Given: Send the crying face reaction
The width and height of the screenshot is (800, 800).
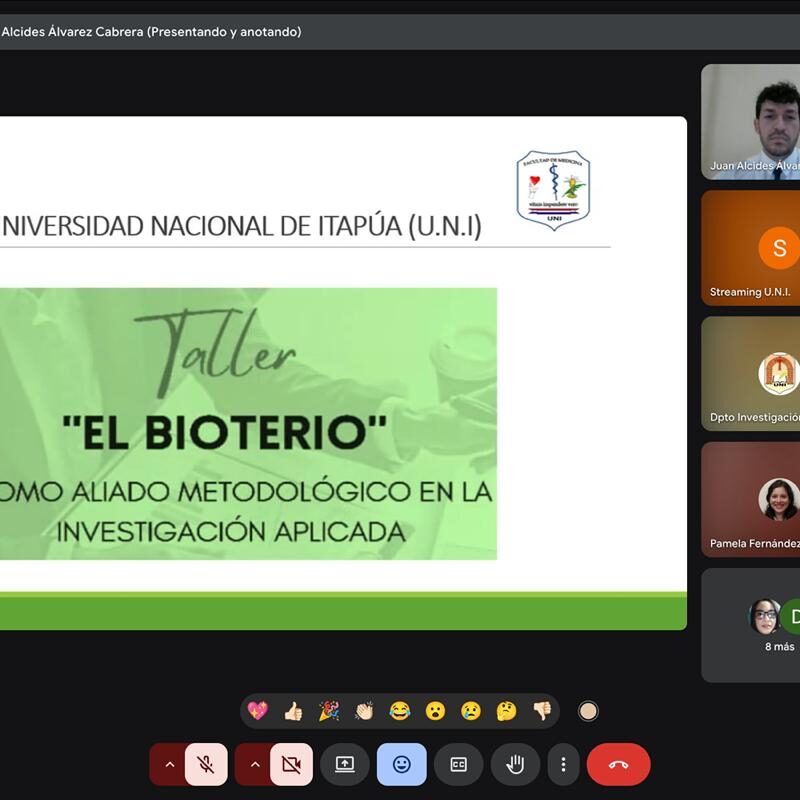Looking at the screenshot, I should click(x=471, y=711).
